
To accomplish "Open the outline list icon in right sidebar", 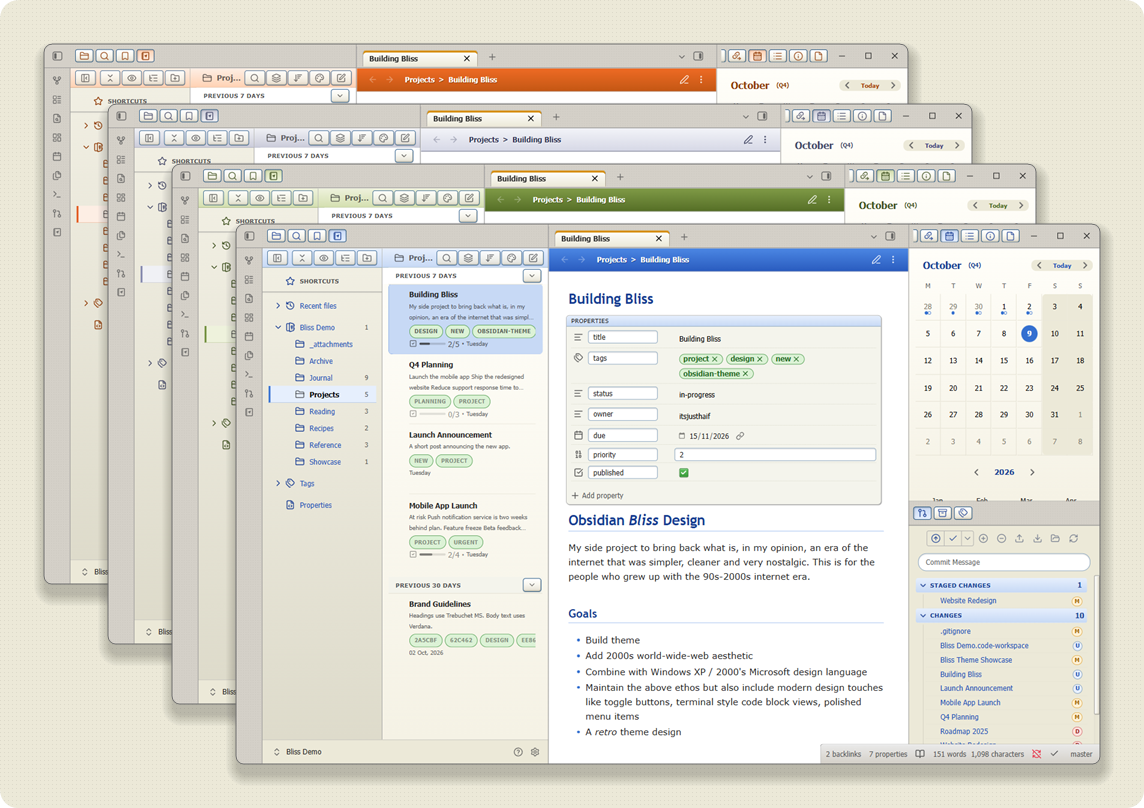I will tap(970, 236).
